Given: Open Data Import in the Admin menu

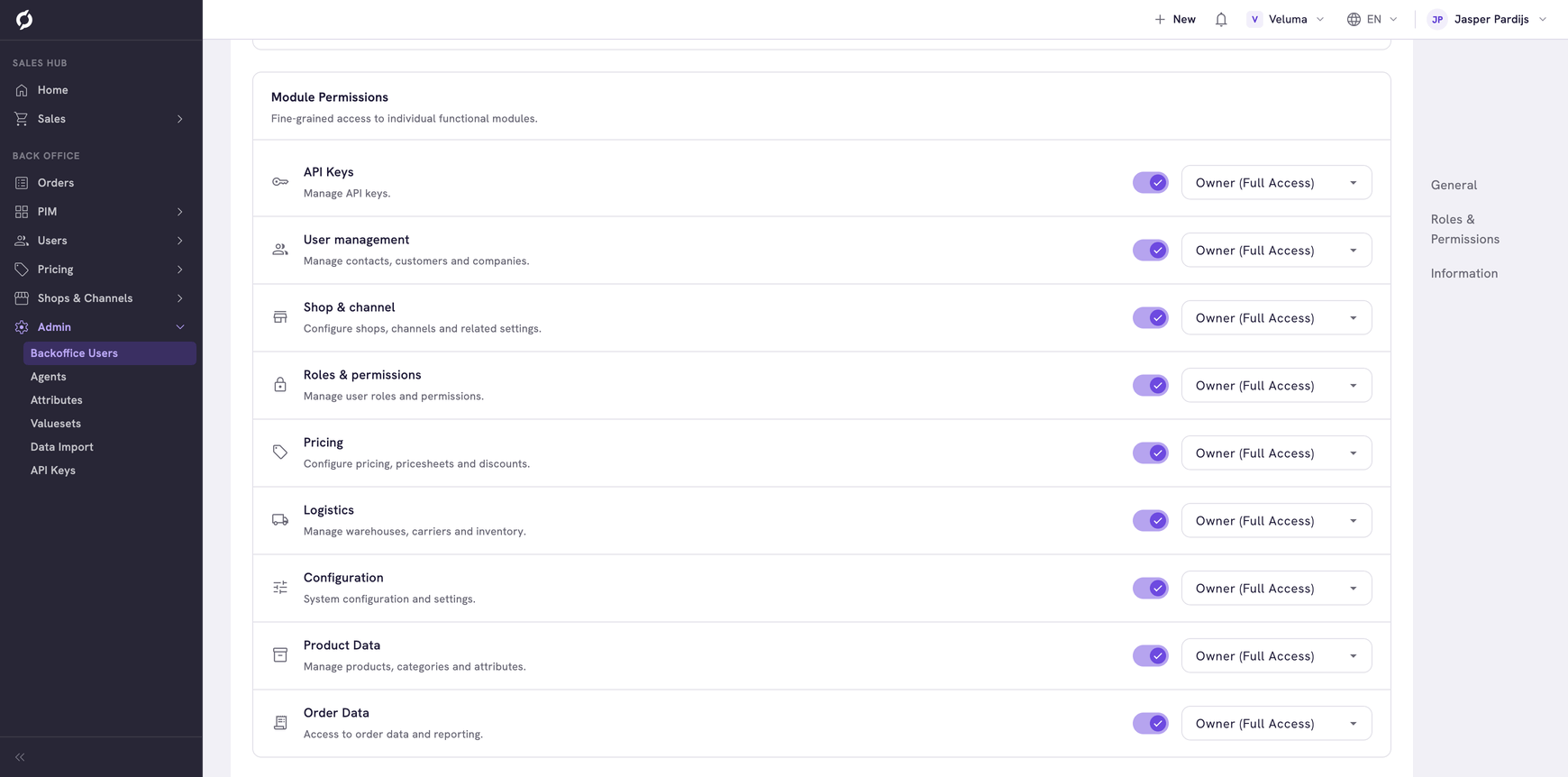Looking at the screenshot, I should coord(62,447).
